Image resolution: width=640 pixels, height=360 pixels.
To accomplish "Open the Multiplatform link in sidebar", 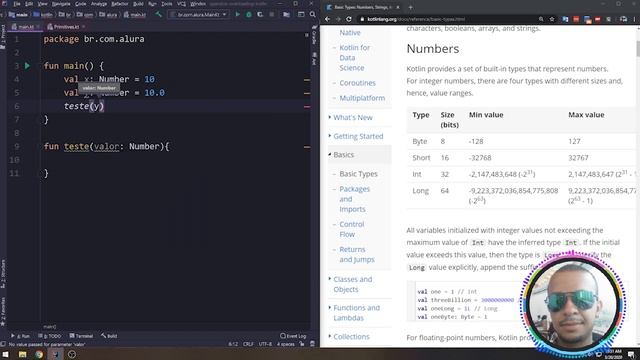I will [x=362, y=98].
